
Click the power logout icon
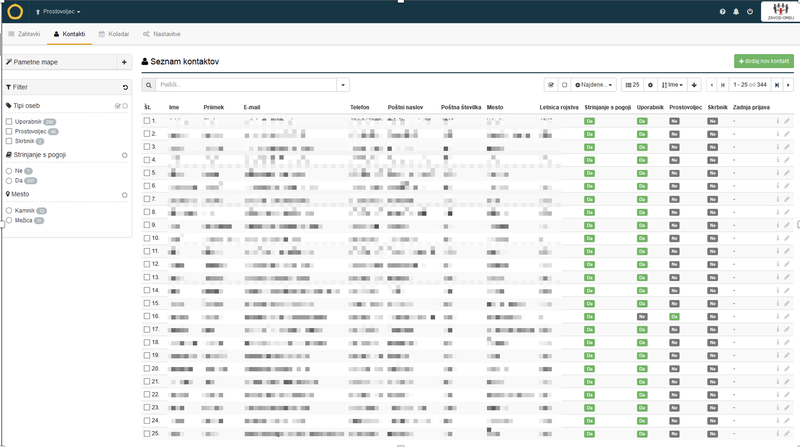point(750,11)
